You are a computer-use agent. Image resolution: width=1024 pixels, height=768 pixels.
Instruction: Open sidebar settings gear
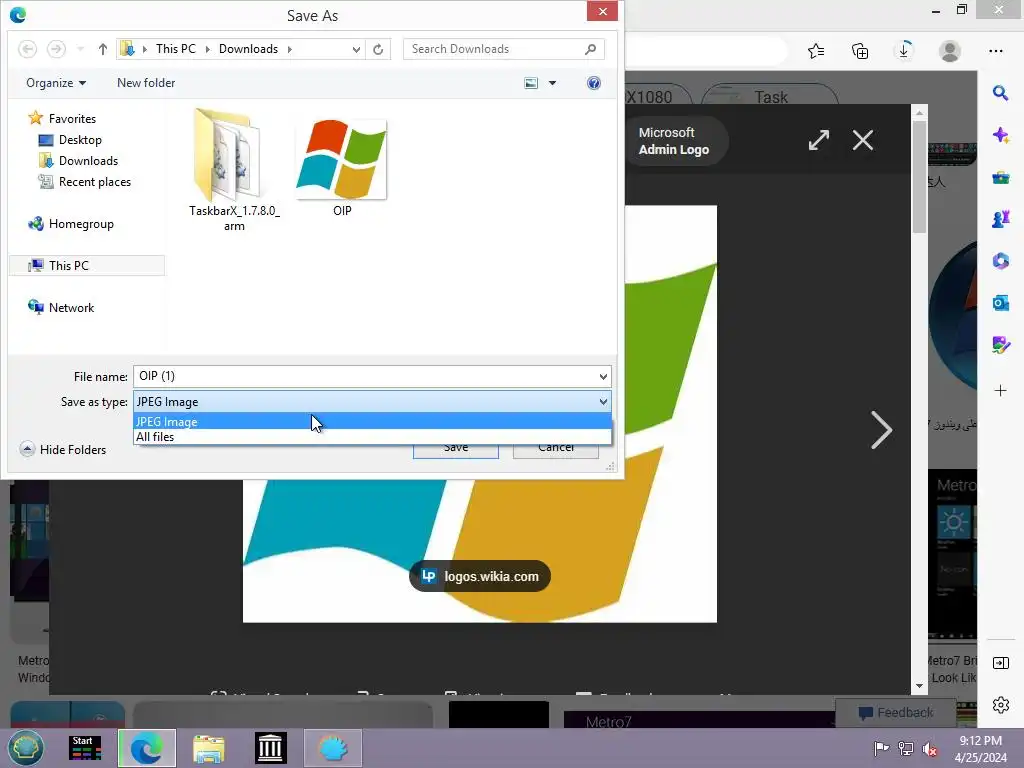[x=1000, y=705]
